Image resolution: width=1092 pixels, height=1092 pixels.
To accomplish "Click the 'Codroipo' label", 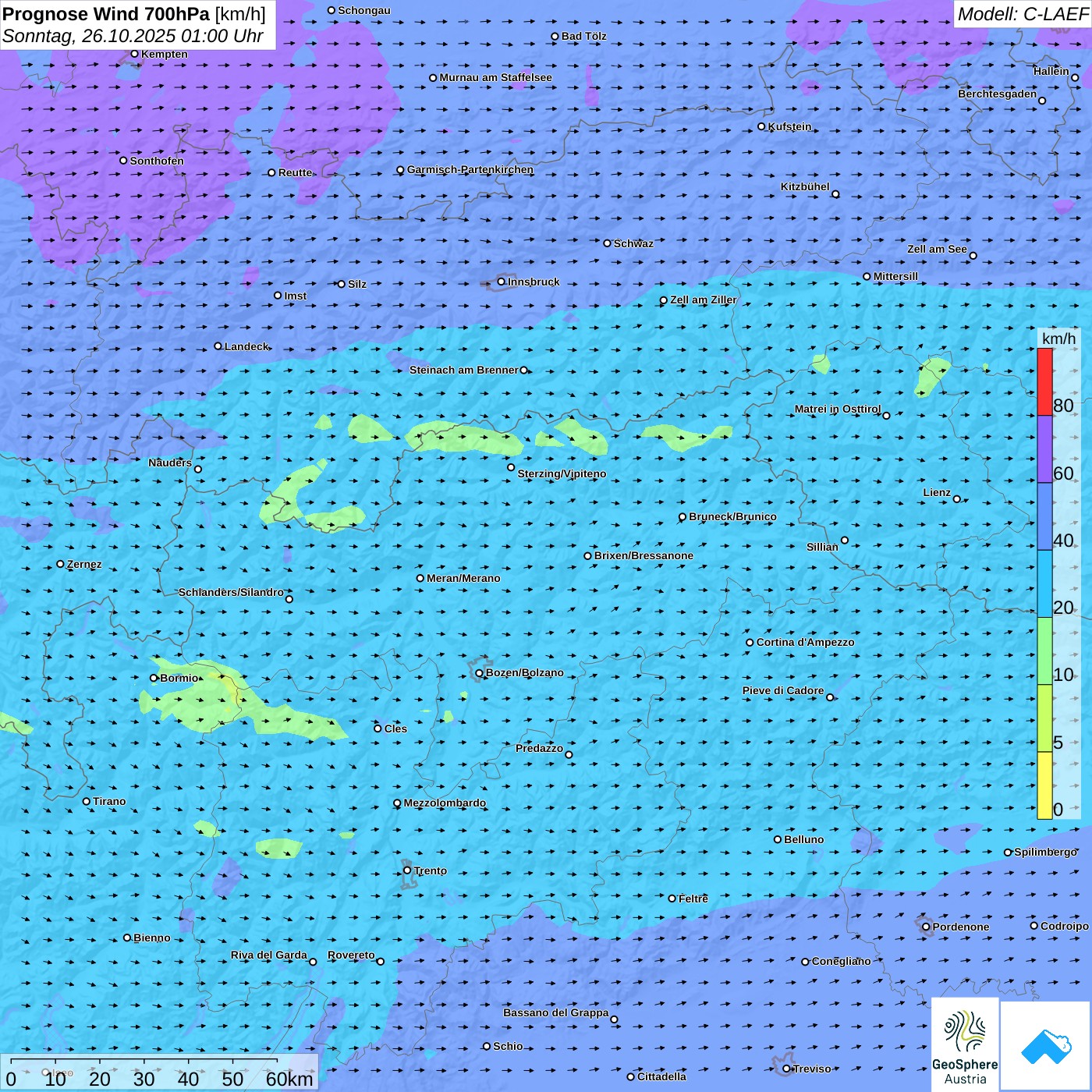I will coord(1065,926).
